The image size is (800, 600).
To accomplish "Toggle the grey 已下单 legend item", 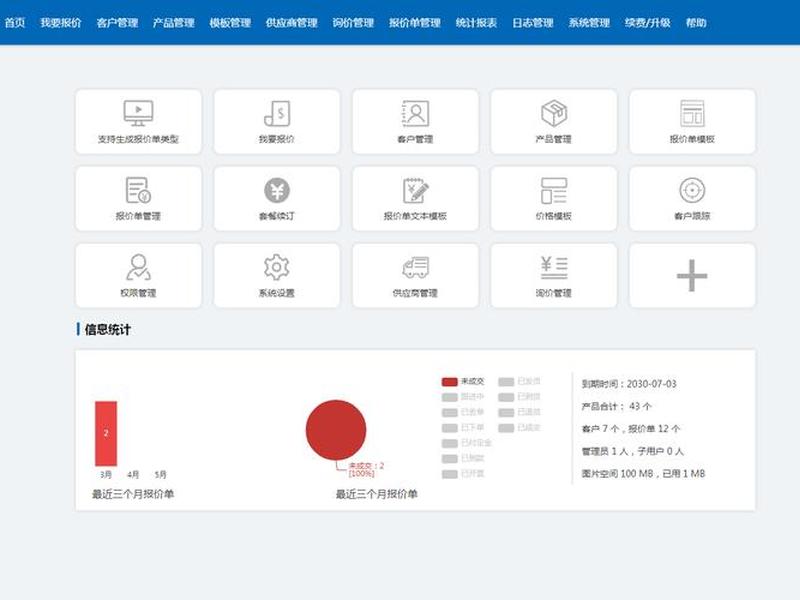I will (463, 428).
